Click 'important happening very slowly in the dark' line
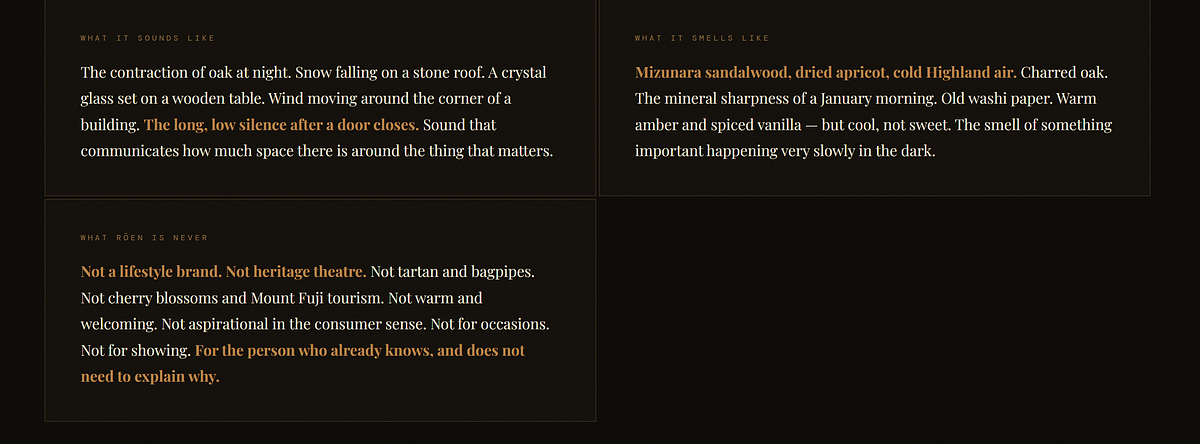 [x=785, y=152]
